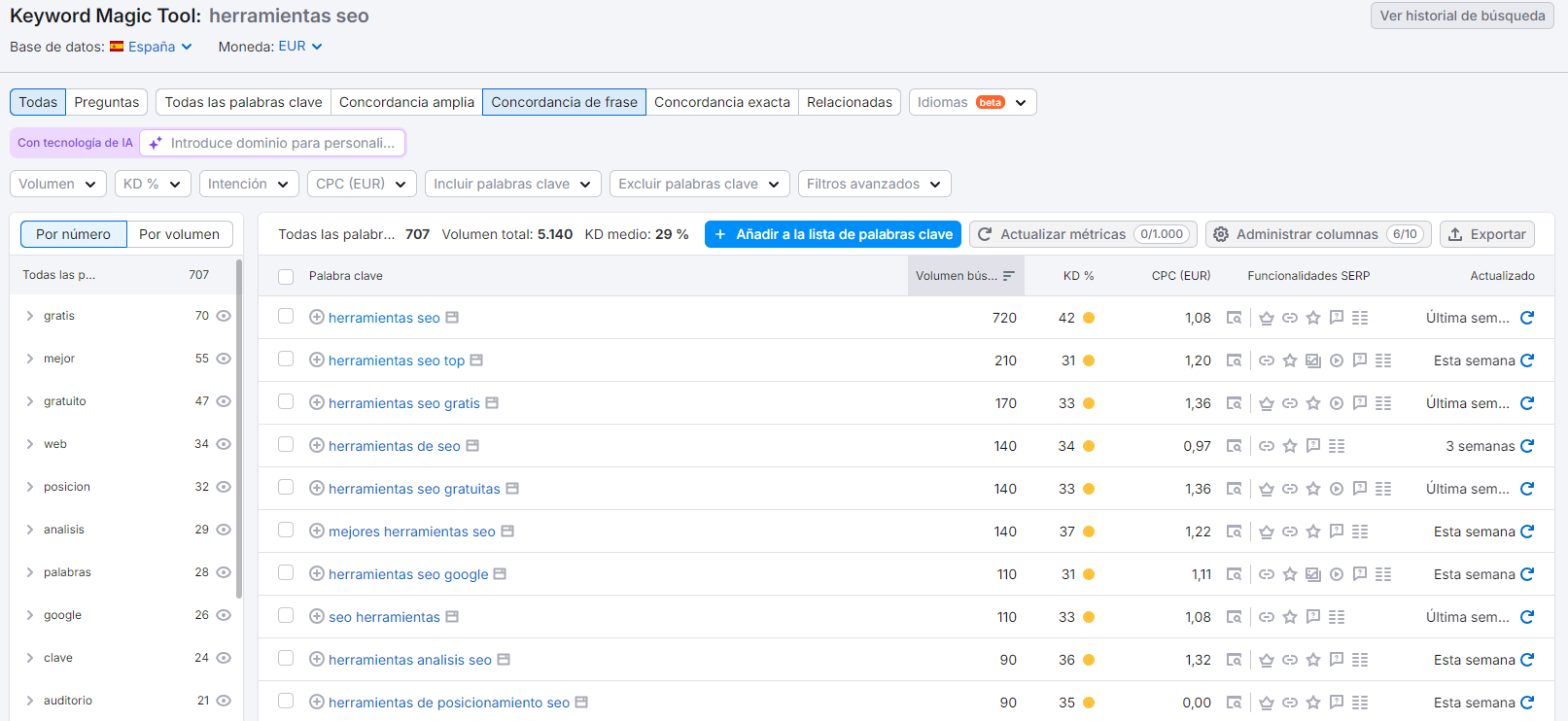Check the 'herramientas seo top' row checkbox
Viewport: 1568px width, 721px height.
[x=286, y=359]
